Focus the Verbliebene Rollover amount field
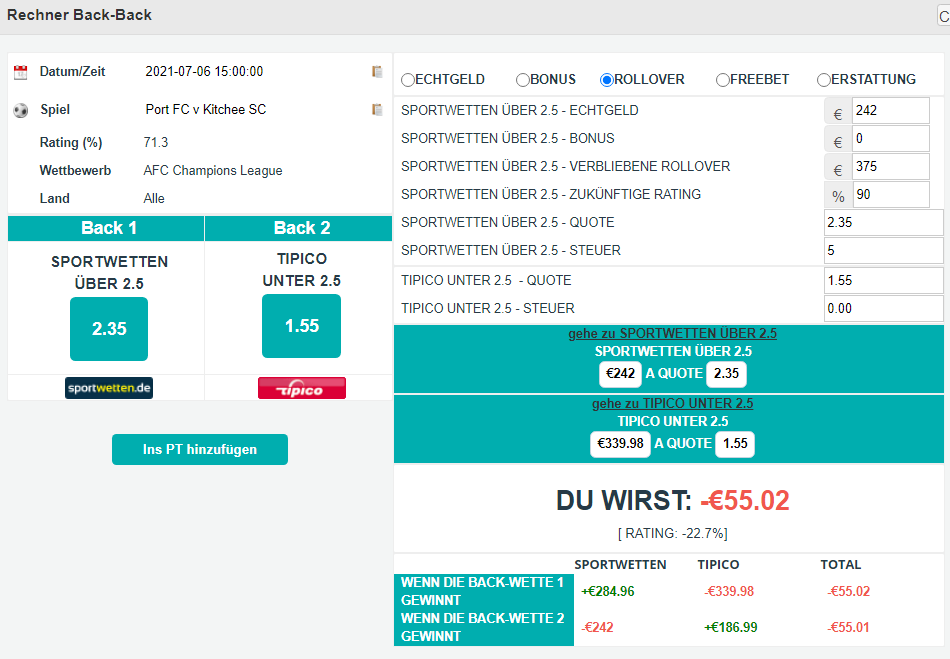Viewport: 950px width, 659px height. 891,167
